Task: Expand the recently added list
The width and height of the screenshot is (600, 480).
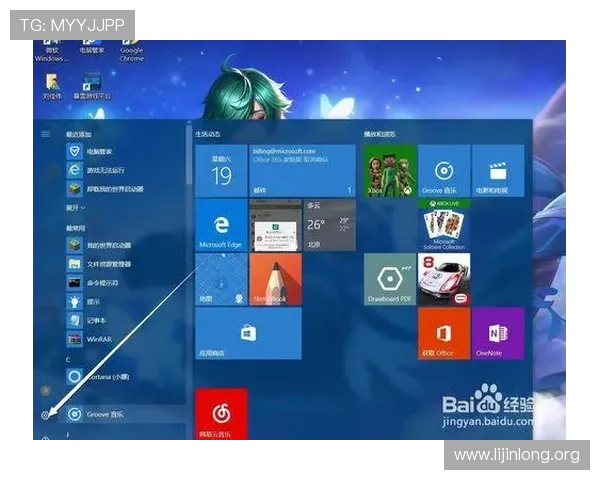Action: [75, 207]
